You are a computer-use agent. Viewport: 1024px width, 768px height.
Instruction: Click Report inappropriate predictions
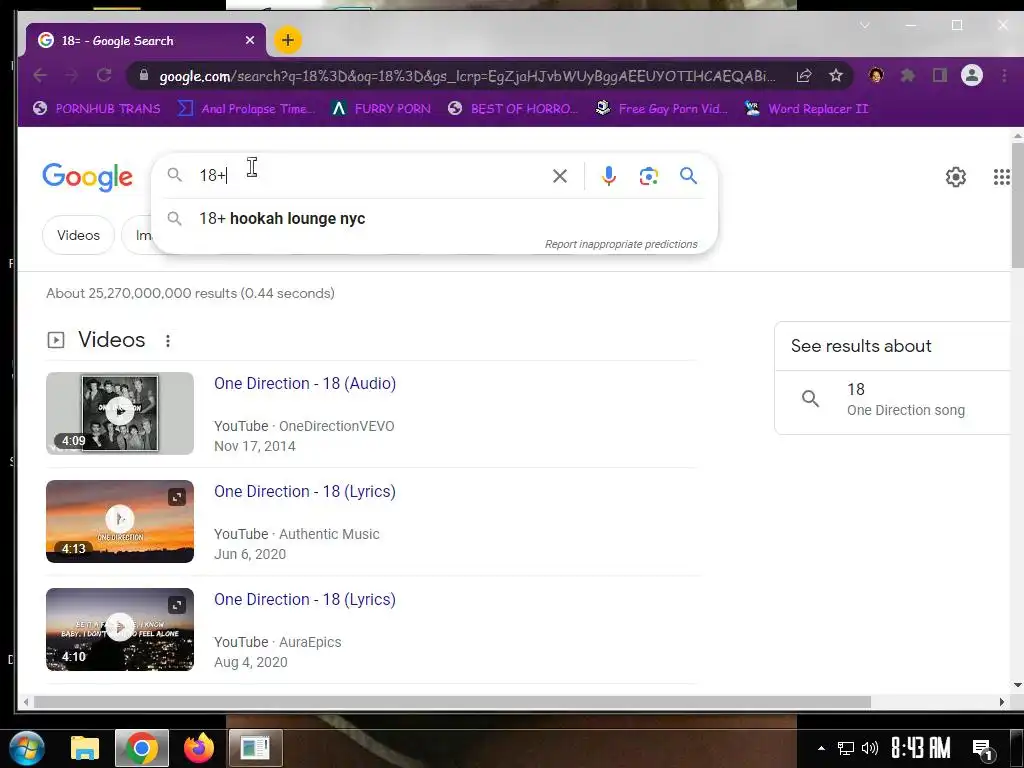point(621,244)
